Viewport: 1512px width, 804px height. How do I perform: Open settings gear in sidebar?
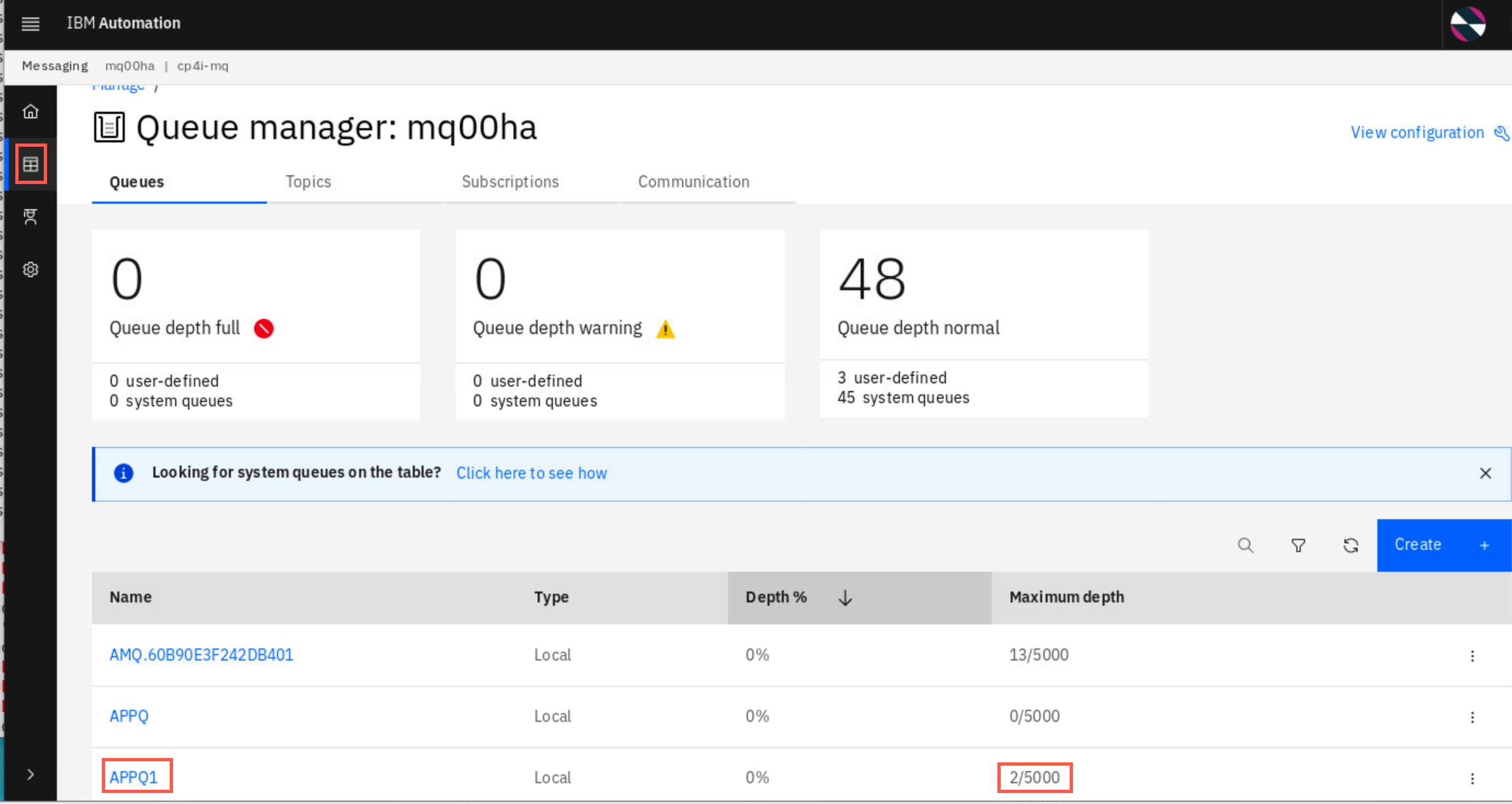(31, 269)
